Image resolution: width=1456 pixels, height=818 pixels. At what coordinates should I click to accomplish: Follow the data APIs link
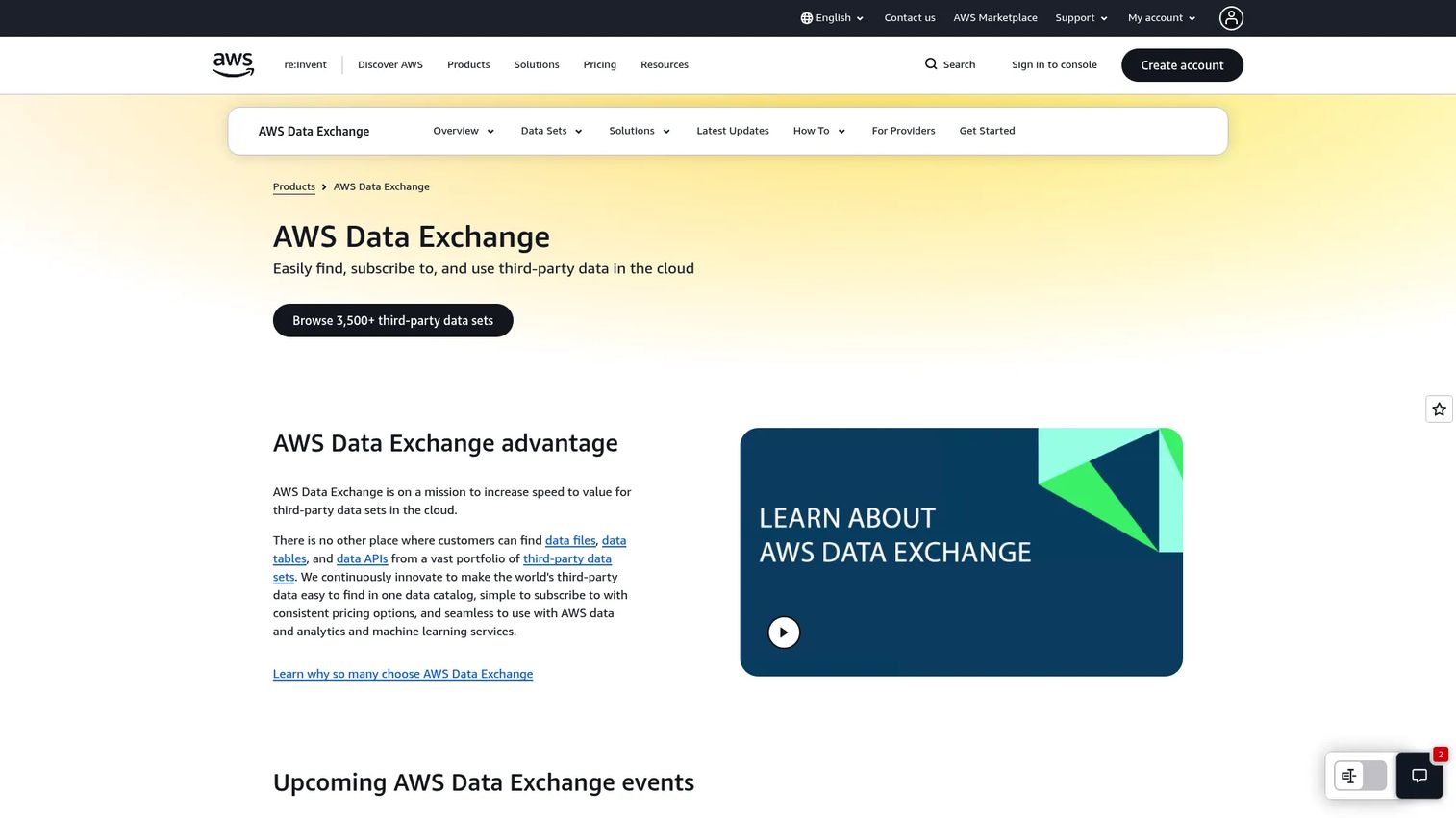point(363,558)
